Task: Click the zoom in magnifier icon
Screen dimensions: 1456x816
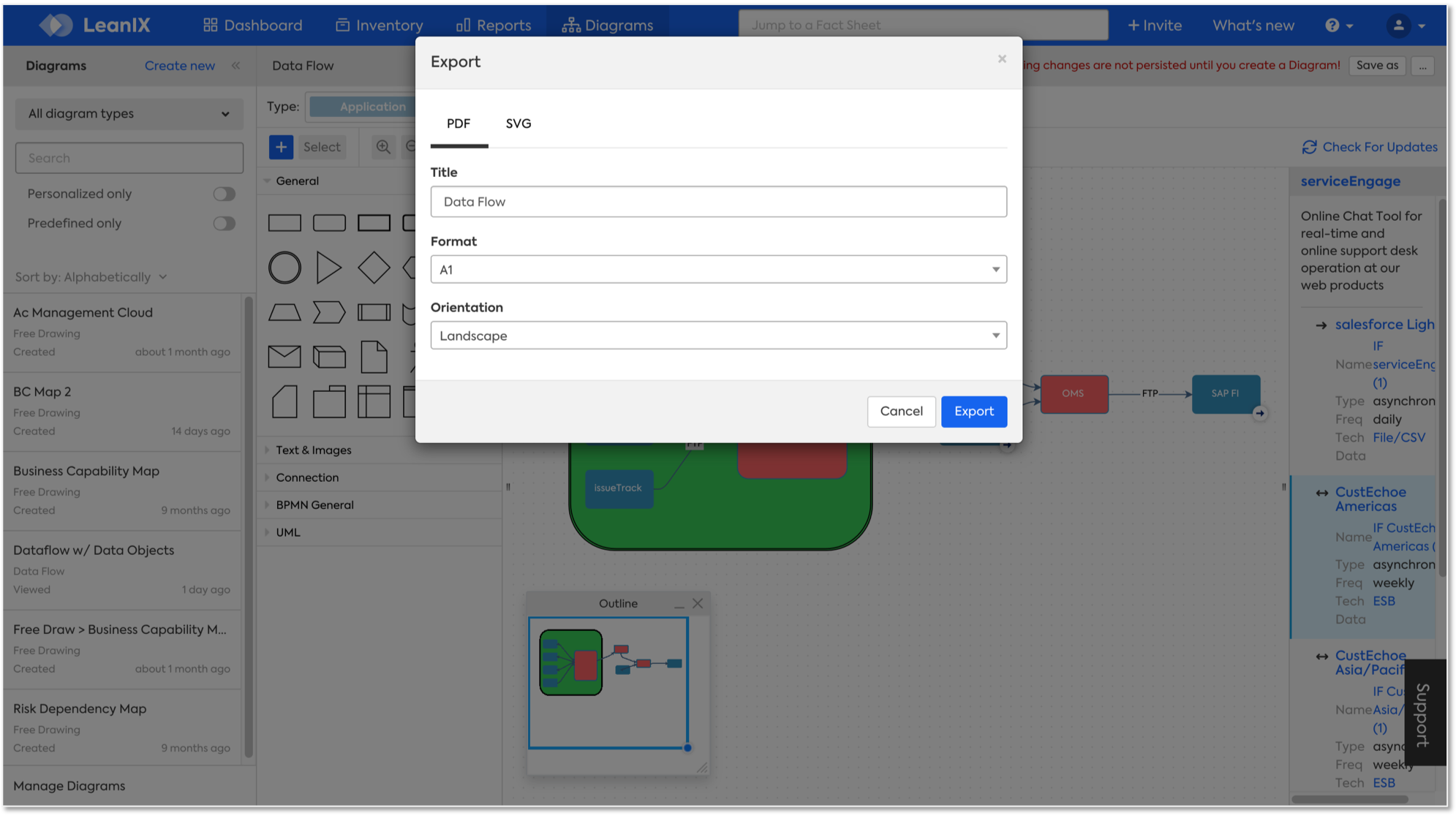Action: pos(383,147)
